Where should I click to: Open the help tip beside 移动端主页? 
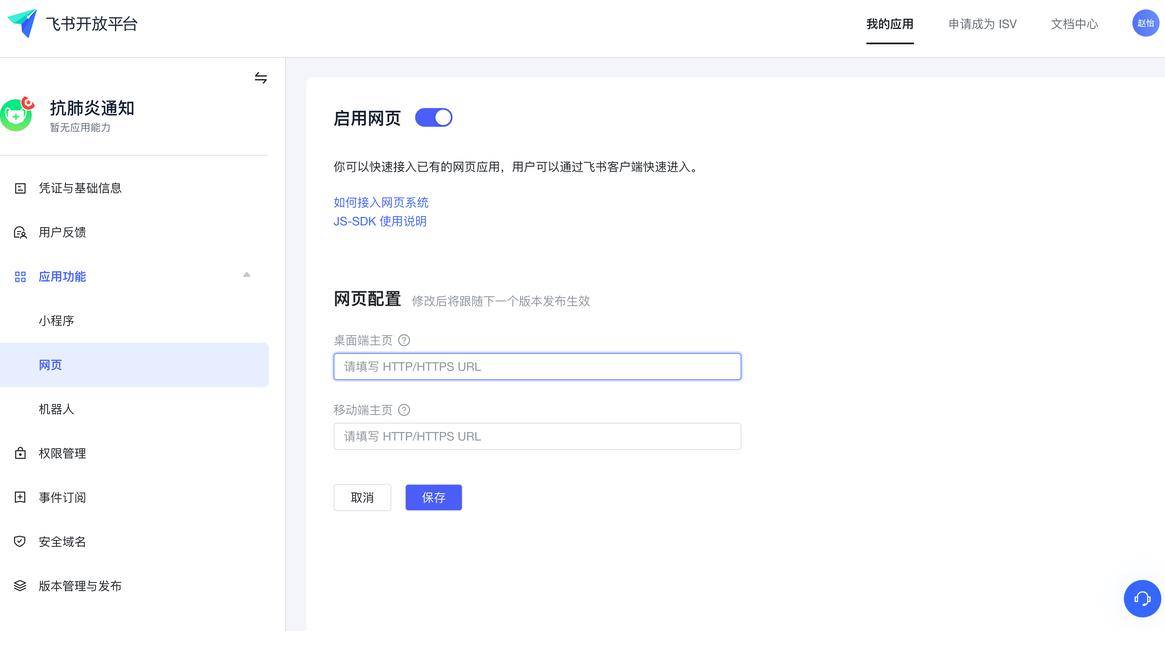tap(403, 410)
